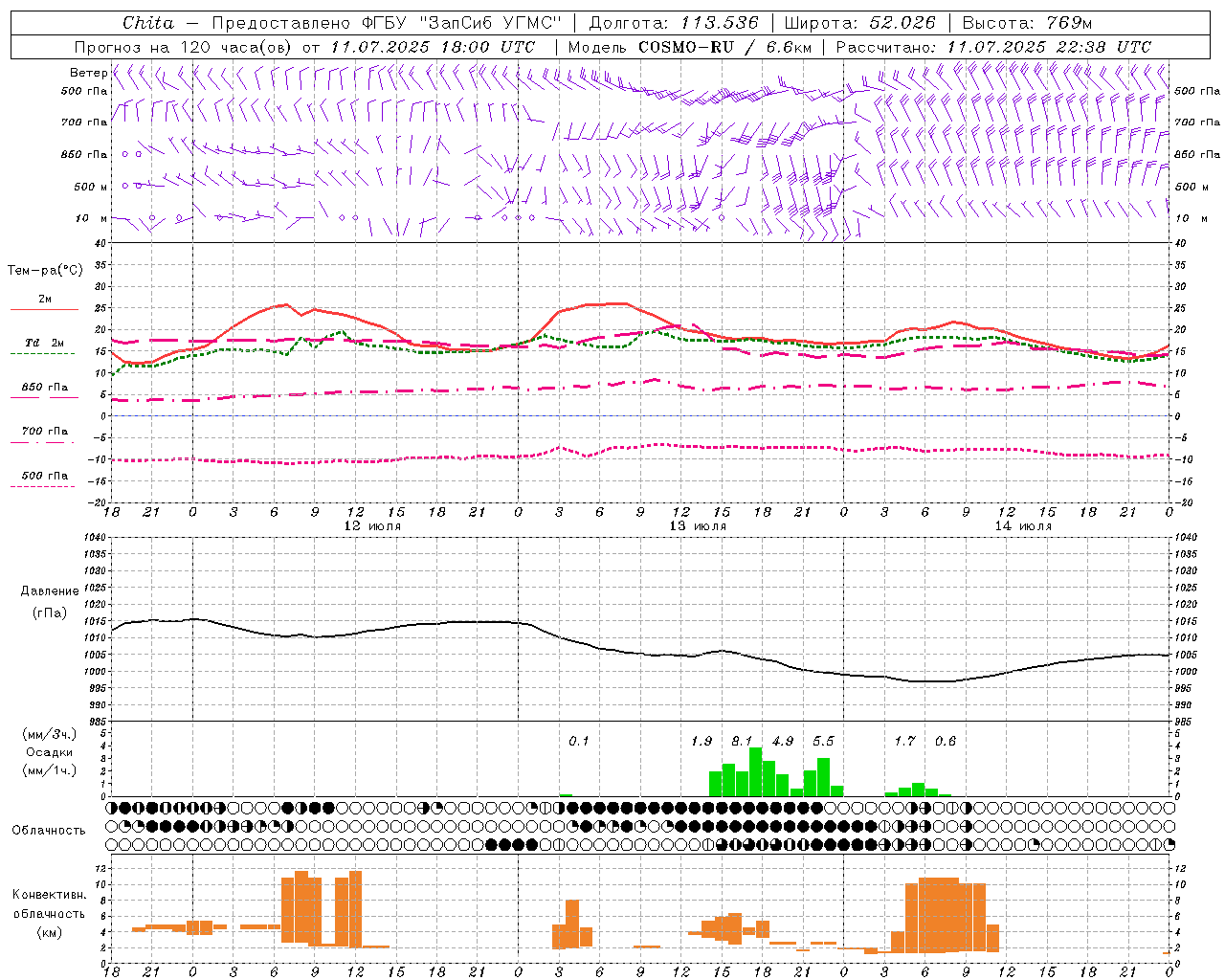The image size is (1225, 980).
Task: Click the 3-hour precipitation value "0.6"
Action: click(946, 742)
